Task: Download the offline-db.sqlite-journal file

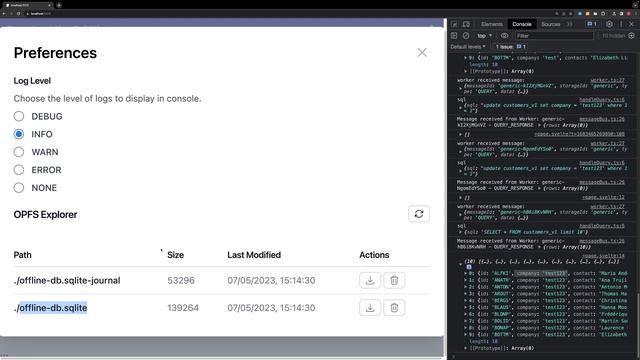Action: (x=370, y=280)
